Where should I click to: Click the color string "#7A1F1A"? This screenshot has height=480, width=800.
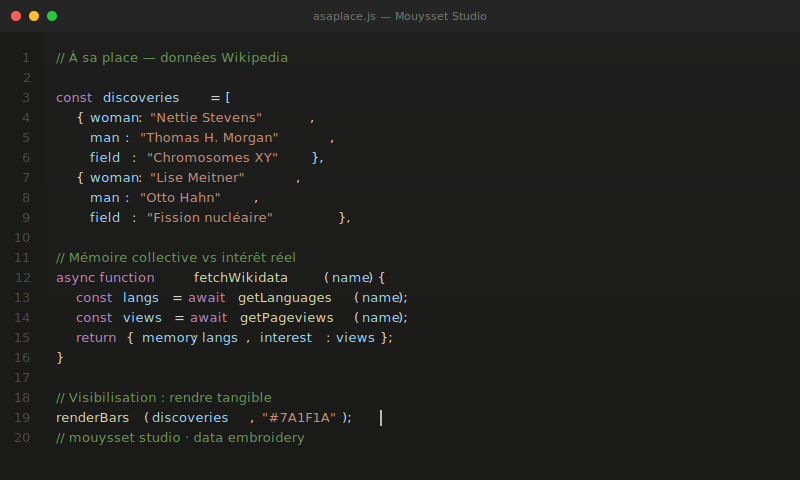point(299,418)
